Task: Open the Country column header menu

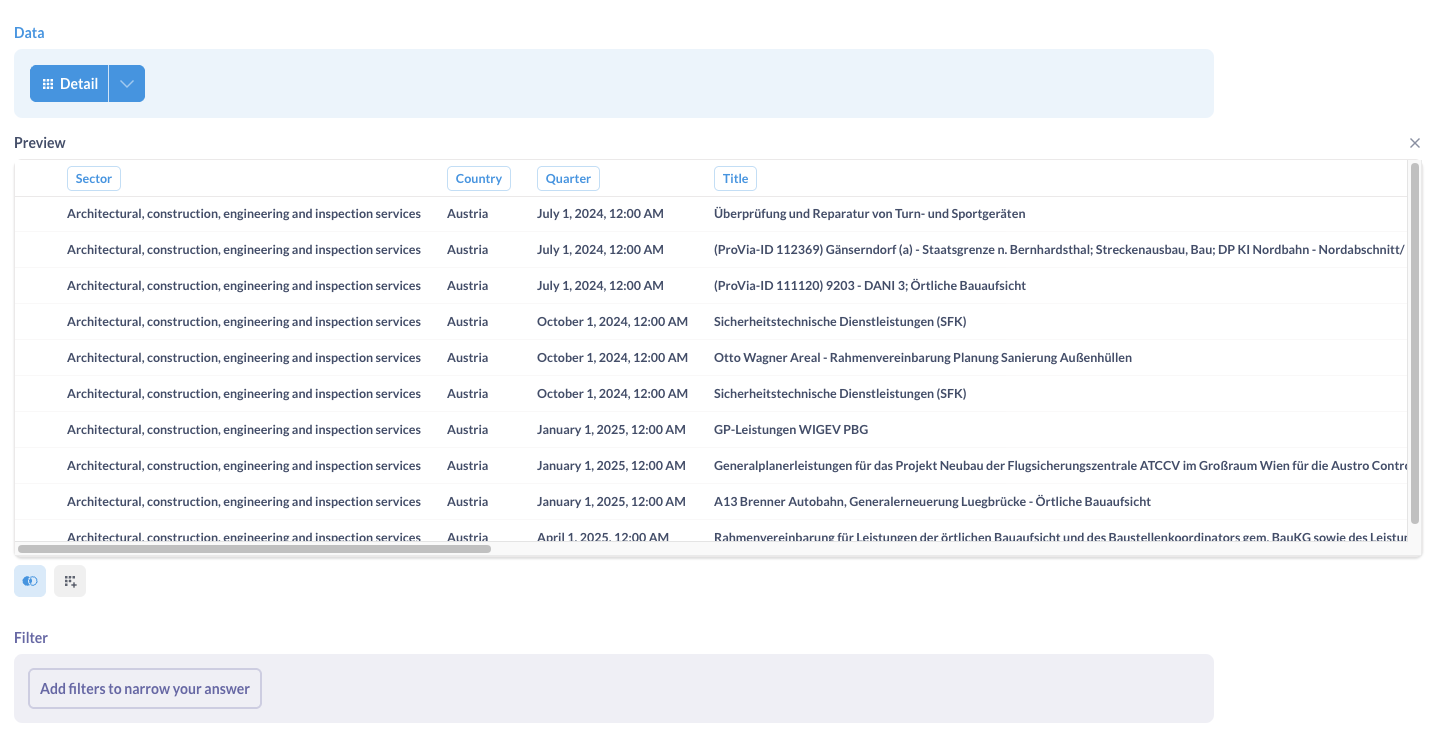Action: (478, 178)
